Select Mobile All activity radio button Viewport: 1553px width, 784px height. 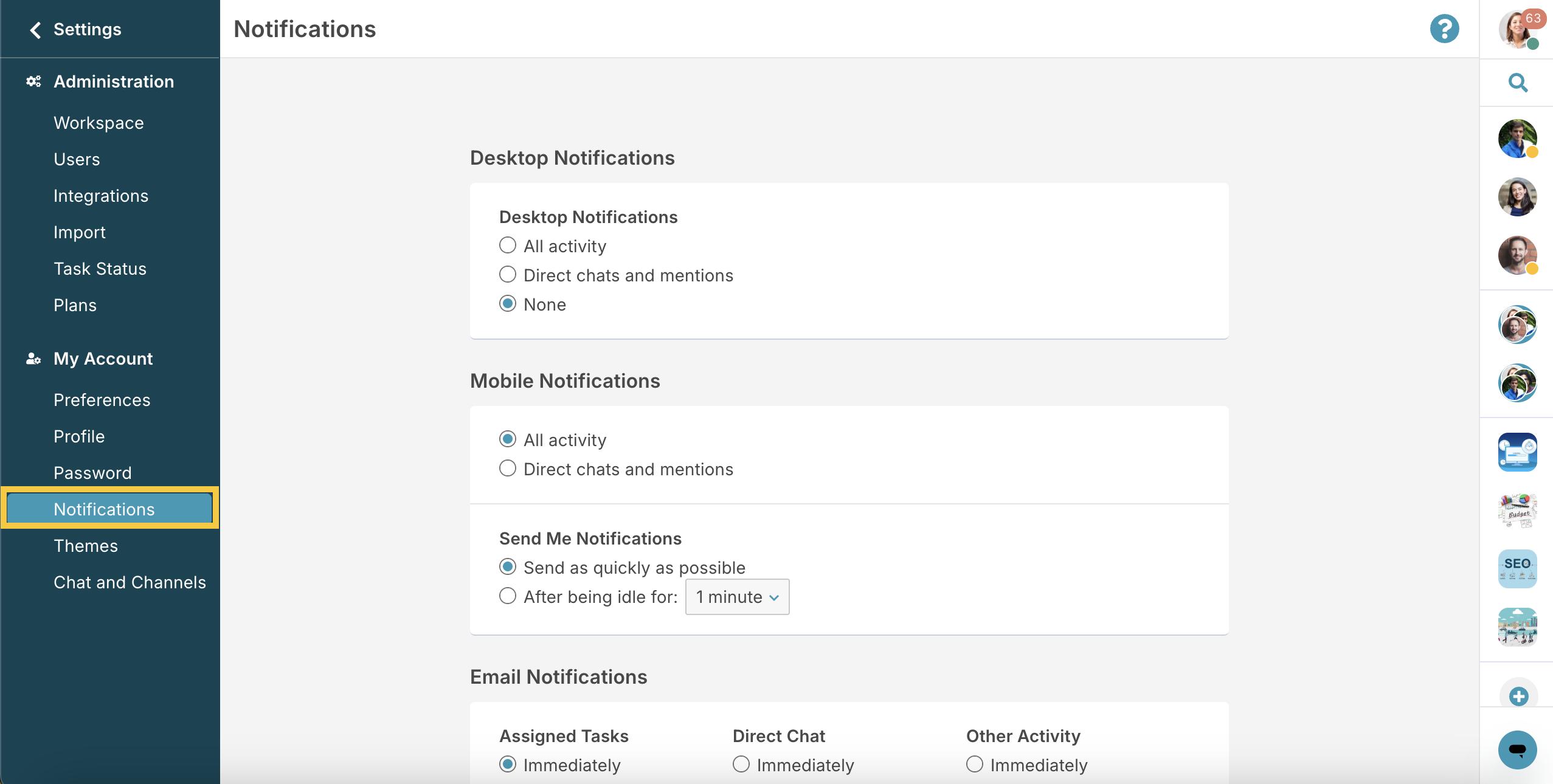click(x=508, y=439)
